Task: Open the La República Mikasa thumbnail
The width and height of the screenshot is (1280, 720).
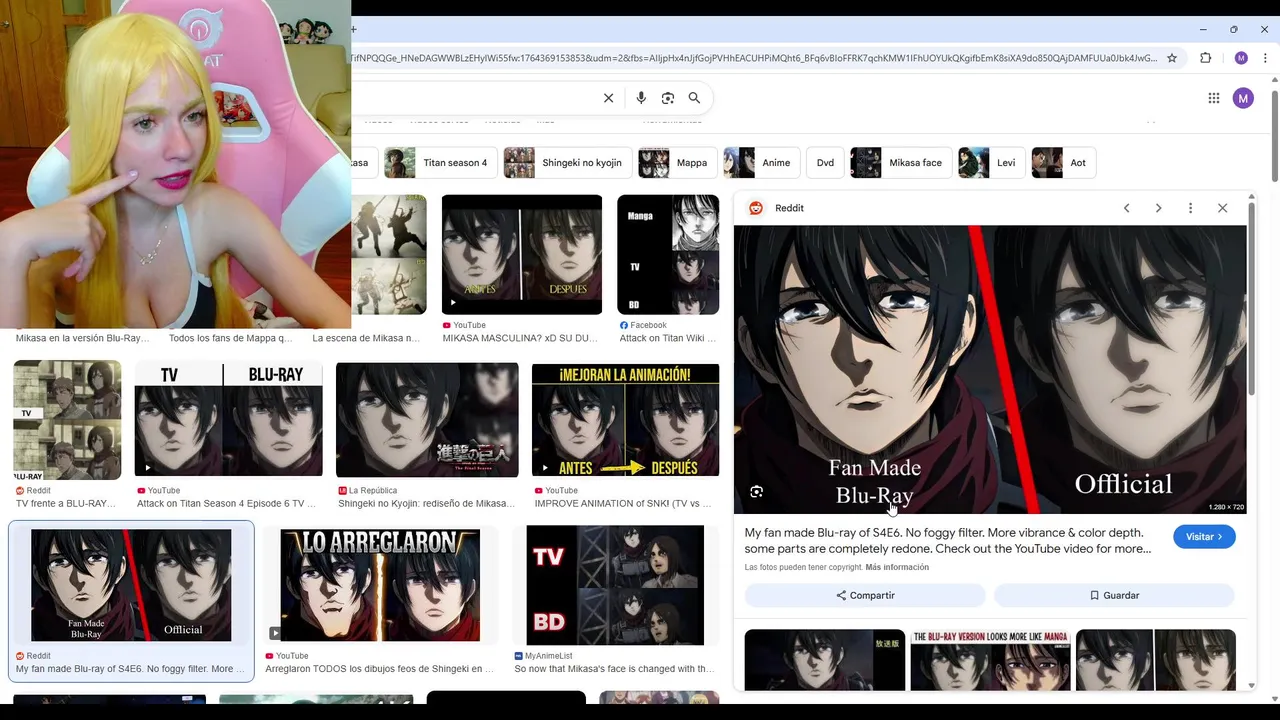Action: [427, 420]
